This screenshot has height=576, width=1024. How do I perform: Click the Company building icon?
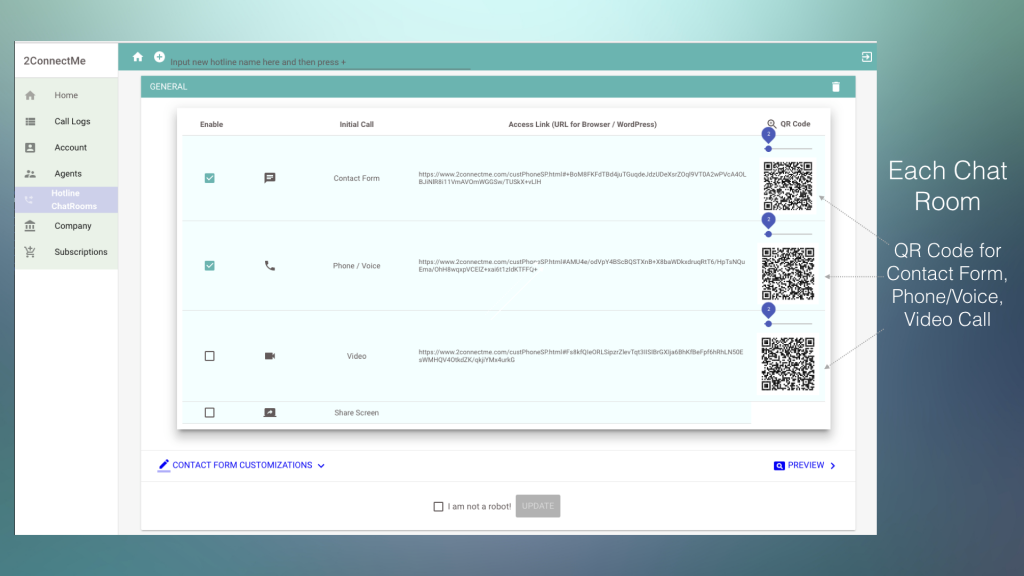tap(30, 226)
